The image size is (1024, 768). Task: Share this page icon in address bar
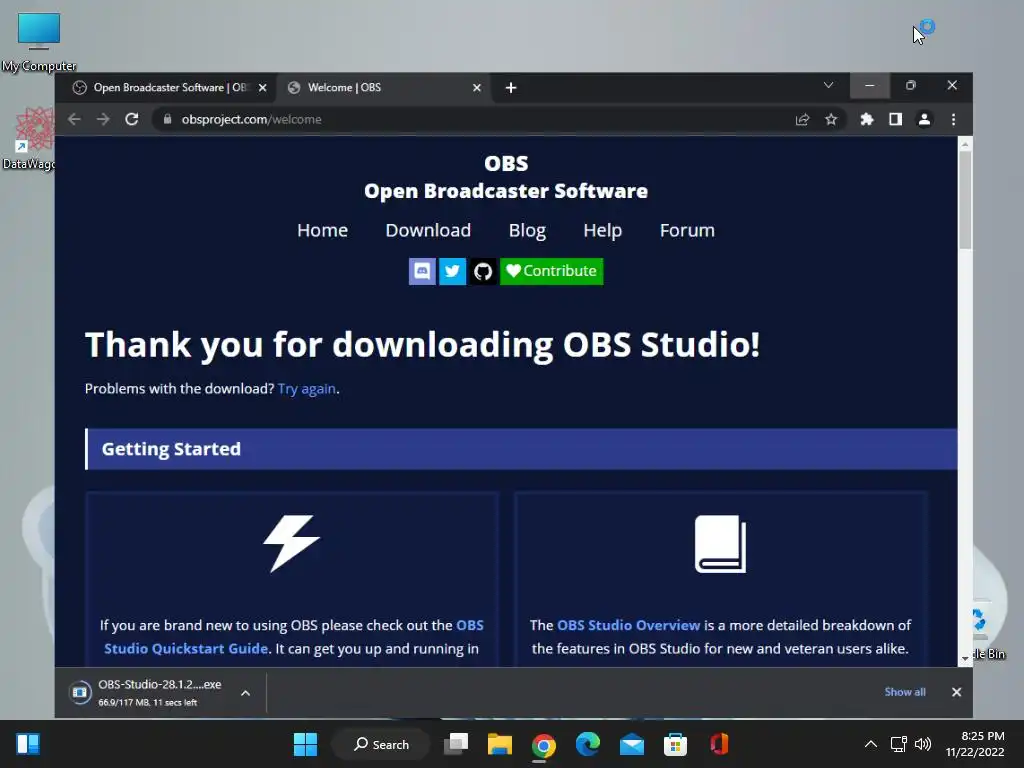pyautogui.click(x=802, y=120)
